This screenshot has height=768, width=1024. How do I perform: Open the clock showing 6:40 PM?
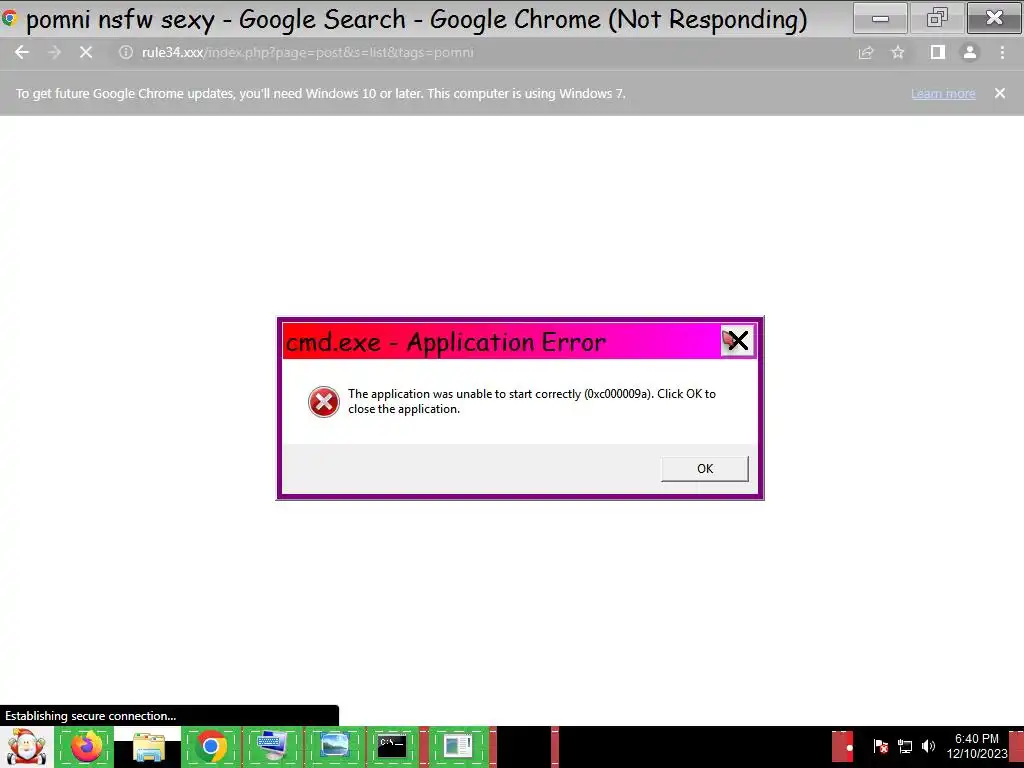[x=977, y=746]
